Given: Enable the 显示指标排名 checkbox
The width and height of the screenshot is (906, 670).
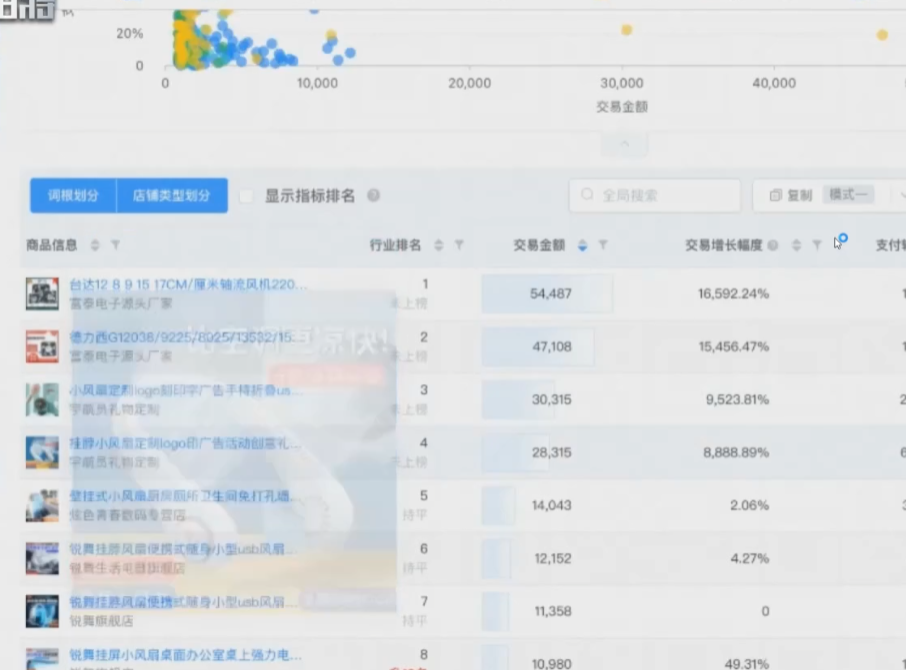Looking at the screenshot, I should pos(246,196).
